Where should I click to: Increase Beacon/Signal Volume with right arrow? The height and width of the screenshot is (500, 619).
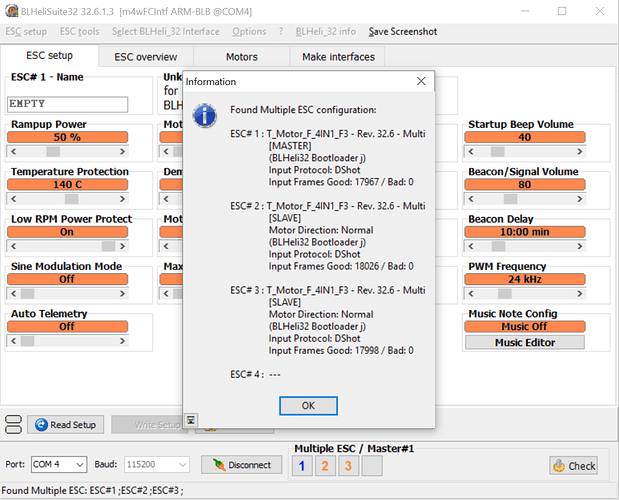pos(579,199)
